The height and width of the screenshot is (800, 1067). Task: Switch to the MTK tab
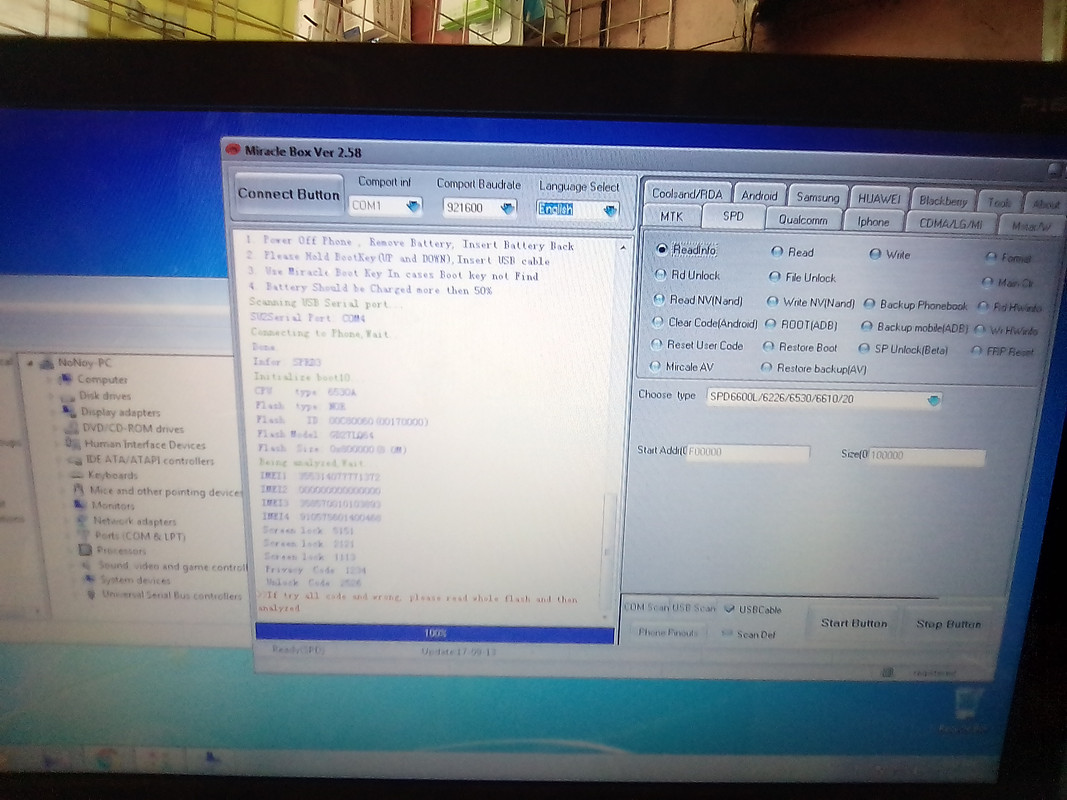(672, 216)
